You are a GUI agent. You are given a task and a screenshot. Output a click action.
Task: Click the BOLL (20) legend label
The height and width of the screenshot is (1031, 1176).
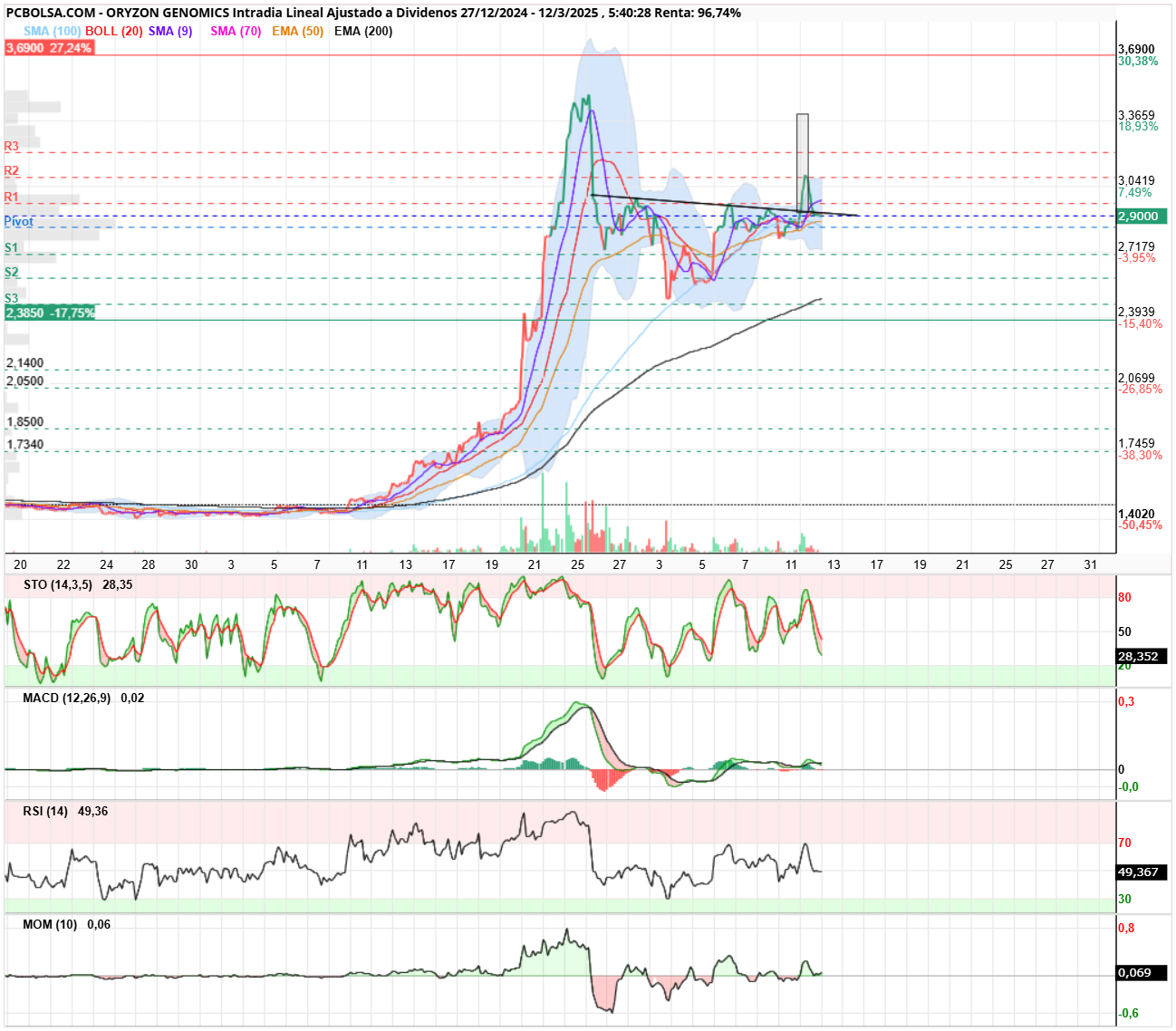[x=114, y=31]
